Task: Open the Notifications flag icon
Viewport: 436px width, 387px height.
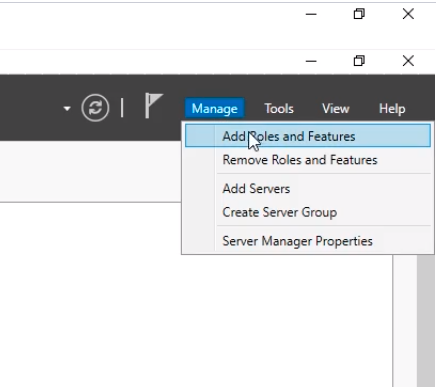Action: 153,106
